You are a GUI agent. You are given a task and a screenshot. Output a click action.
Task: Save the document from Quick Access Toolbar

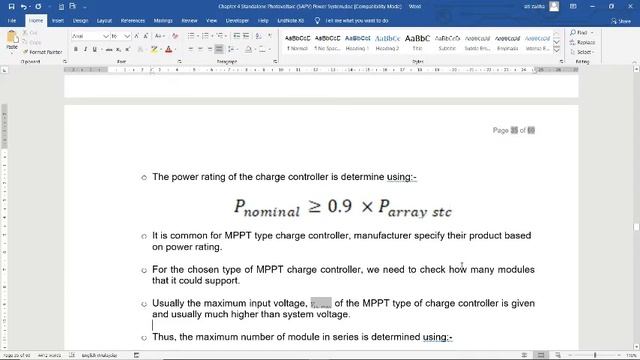click(x=11, y=7)
